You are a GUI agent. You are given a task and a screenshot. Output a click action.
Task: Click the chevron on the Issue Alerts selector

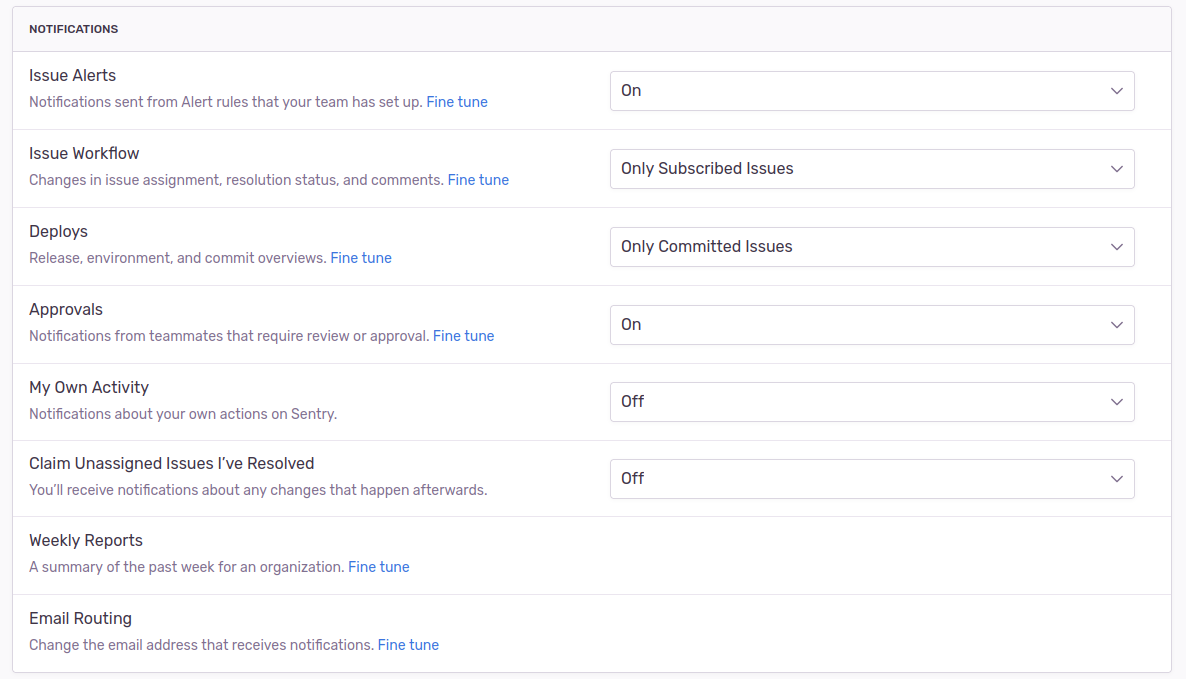click(x=1117, y=90)
